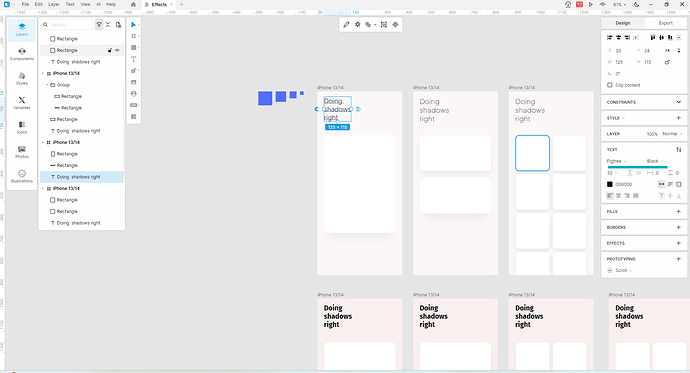Open the zoom level dropdown
The height and width of the screenshot is (373, 690).
pyautogui.click(x=620, y=4)
